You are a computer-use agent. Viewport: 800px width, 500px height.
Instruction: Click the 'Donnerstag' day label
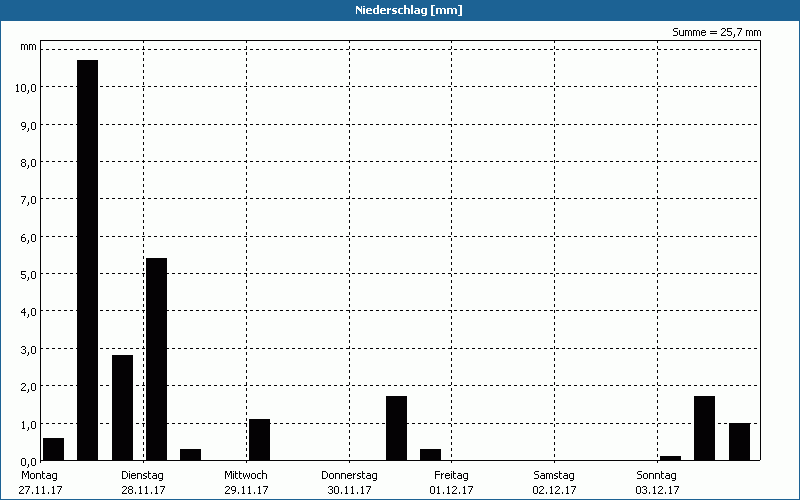[x=349, y=476]
